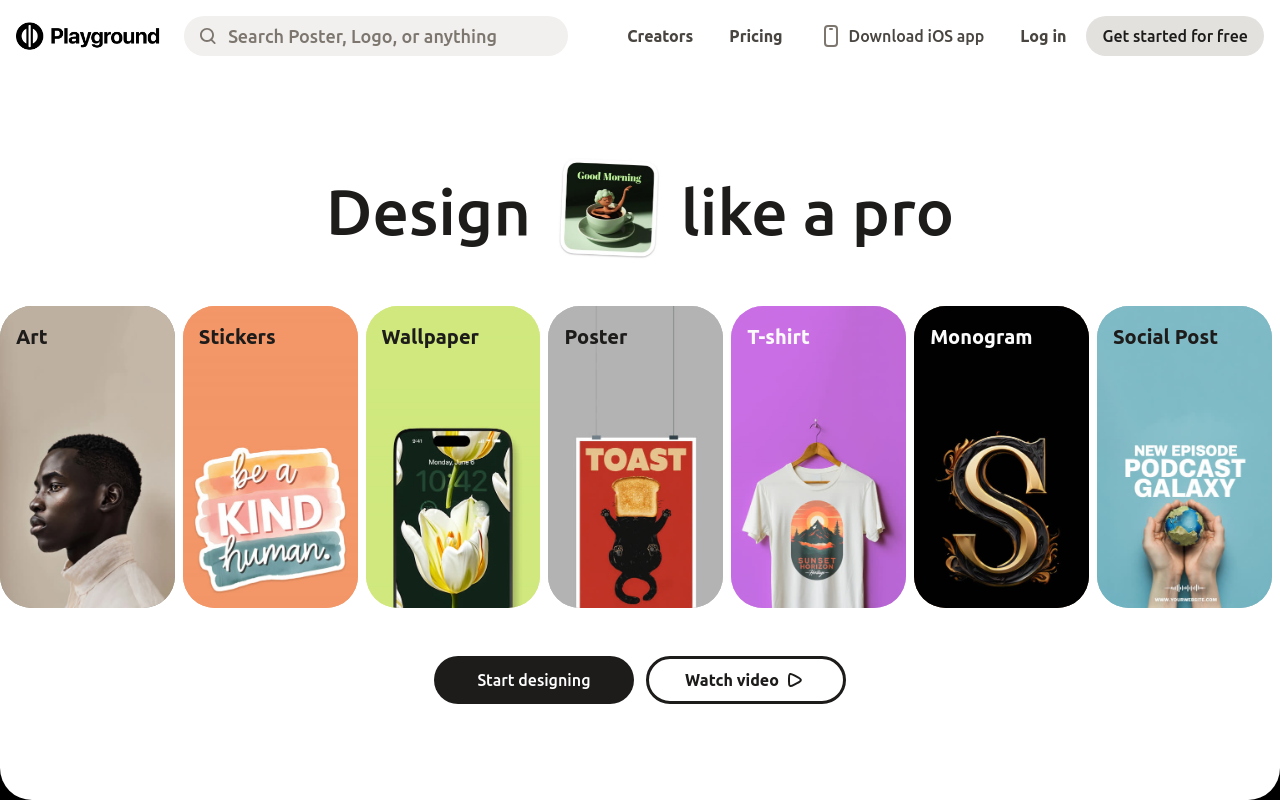Click the Watch video button
Viewport: 1280px width, 800px height.
(746, 680)
